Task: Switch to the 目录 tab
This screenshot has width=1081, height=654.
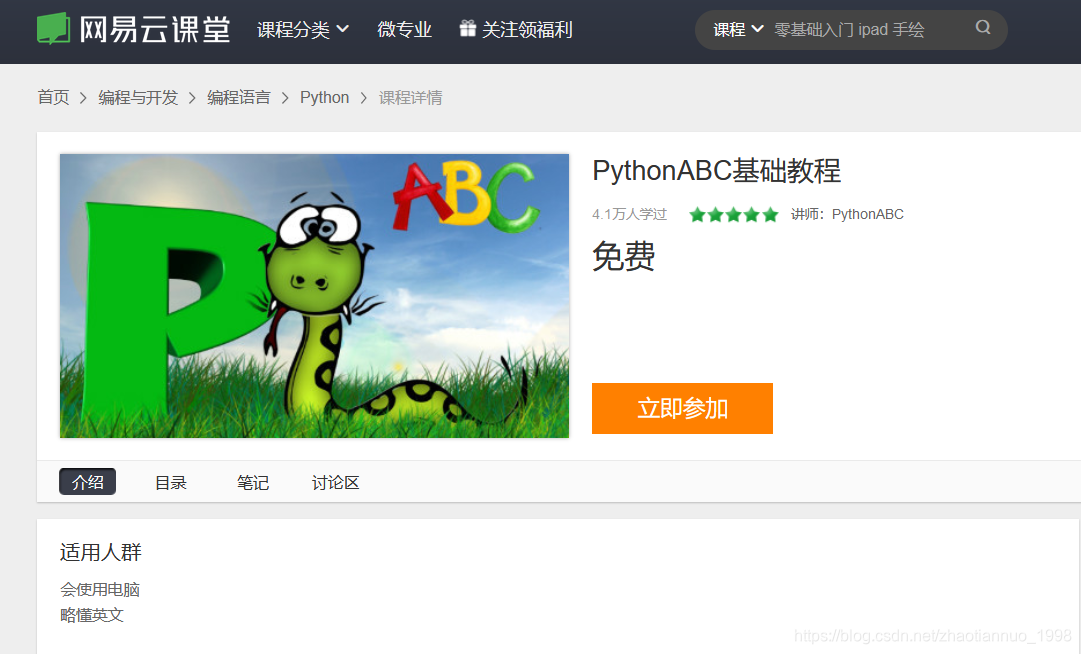Action: tap(171, 482)
